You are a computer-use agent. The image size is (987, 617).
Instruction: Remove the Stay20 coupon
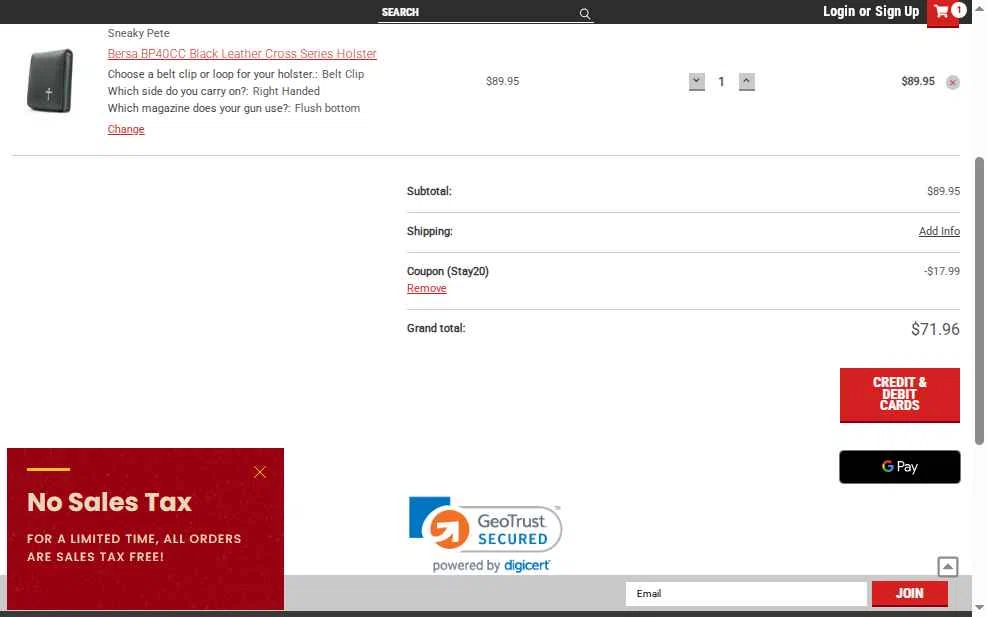426,288
